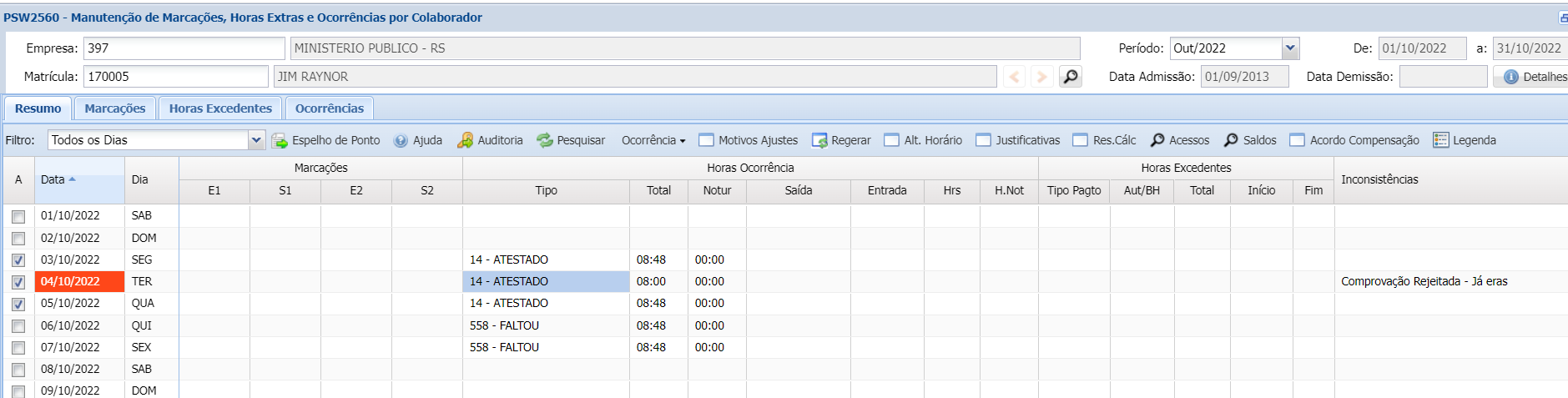1568x398 pixels.
Task: Click the Período Out/2022 field
Action: (x=1226, y=48)
